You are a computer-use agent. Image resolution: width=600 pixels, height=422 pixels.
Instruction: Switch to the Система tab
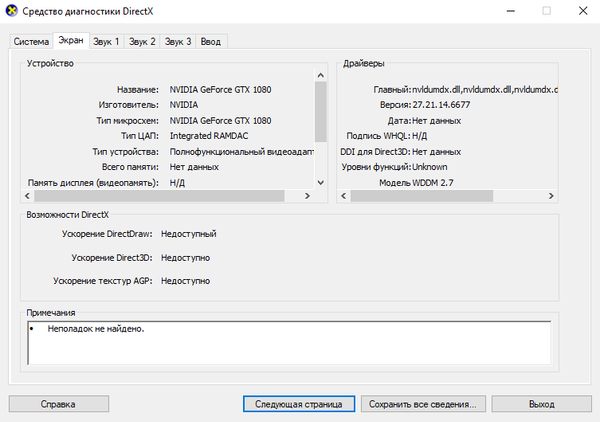click(31, 41)
